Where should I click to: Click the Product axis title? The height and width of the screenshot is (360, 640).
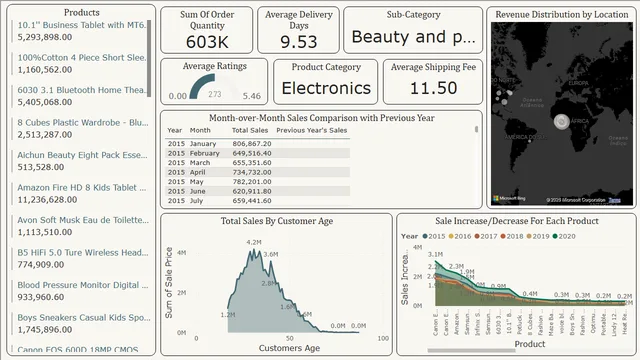530,344
